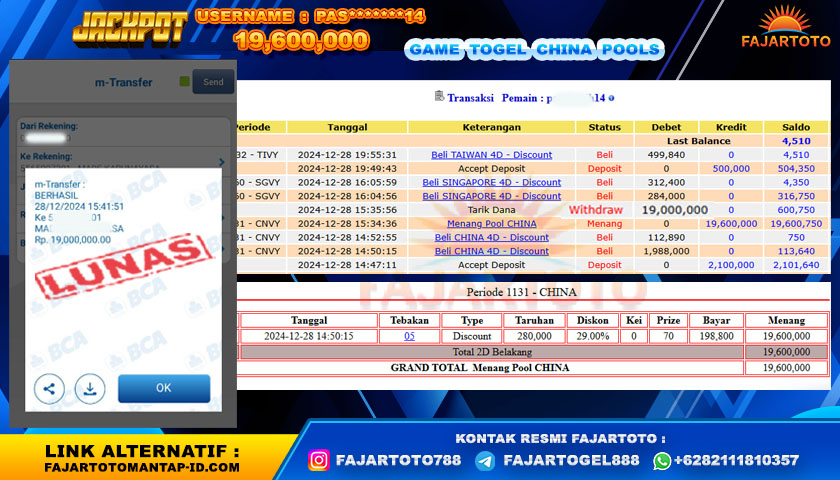Click the Total 2D Belakang row

click(492, 352)
